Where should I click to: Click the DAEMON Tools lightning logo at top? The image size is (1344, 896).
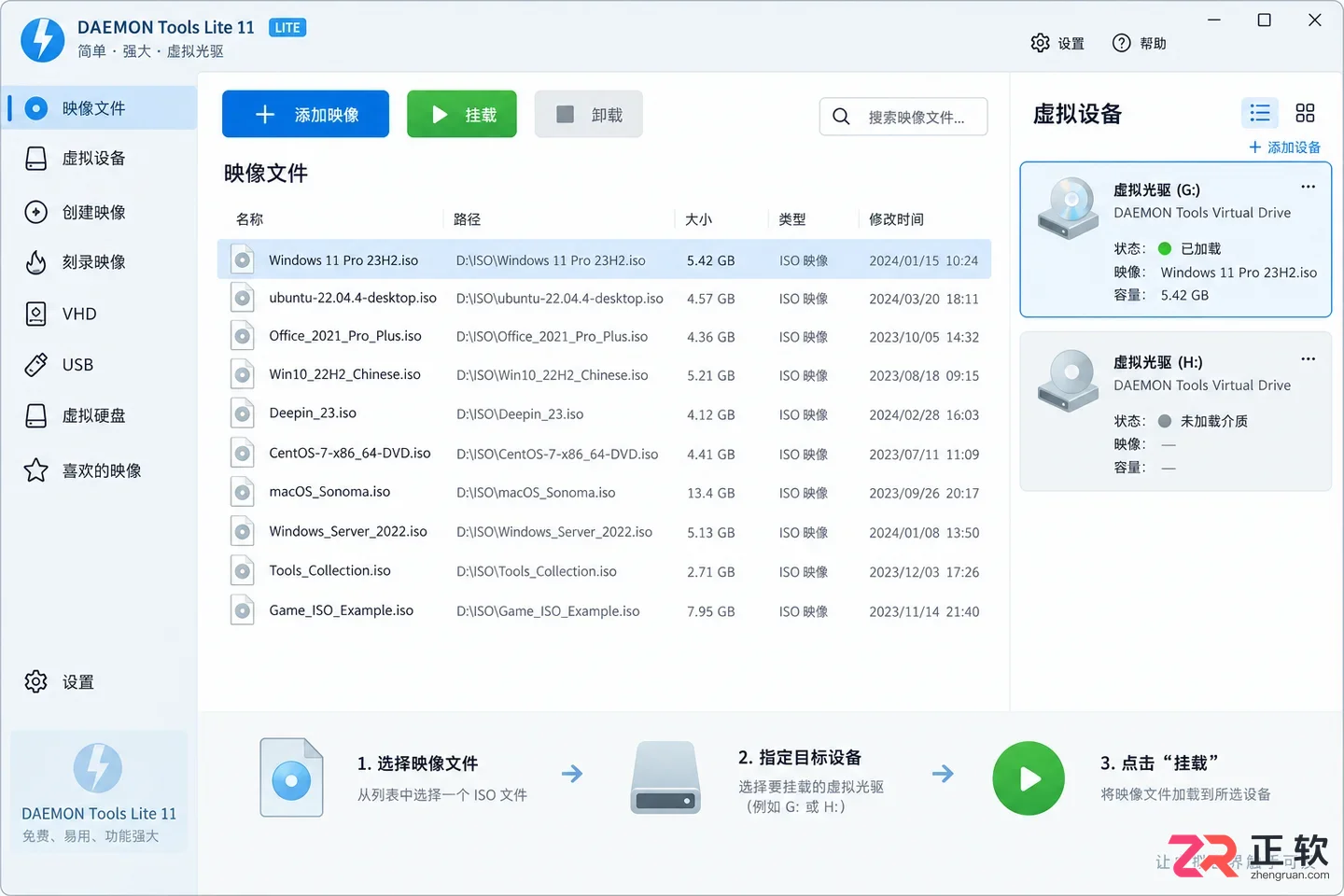pyautogui.click(x=43, y=40)
